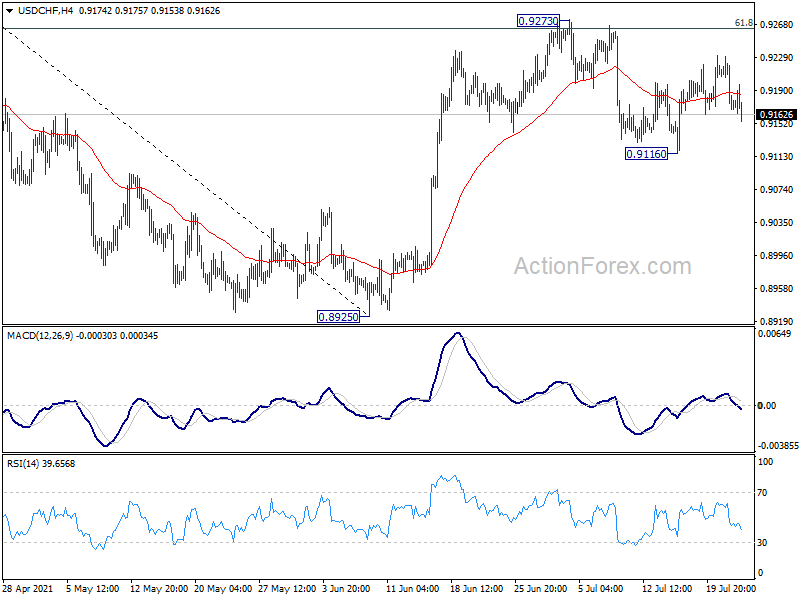Click the current price marker 0.91626
Viewport: 800px width, 600px height.
[x=776, y=115]
